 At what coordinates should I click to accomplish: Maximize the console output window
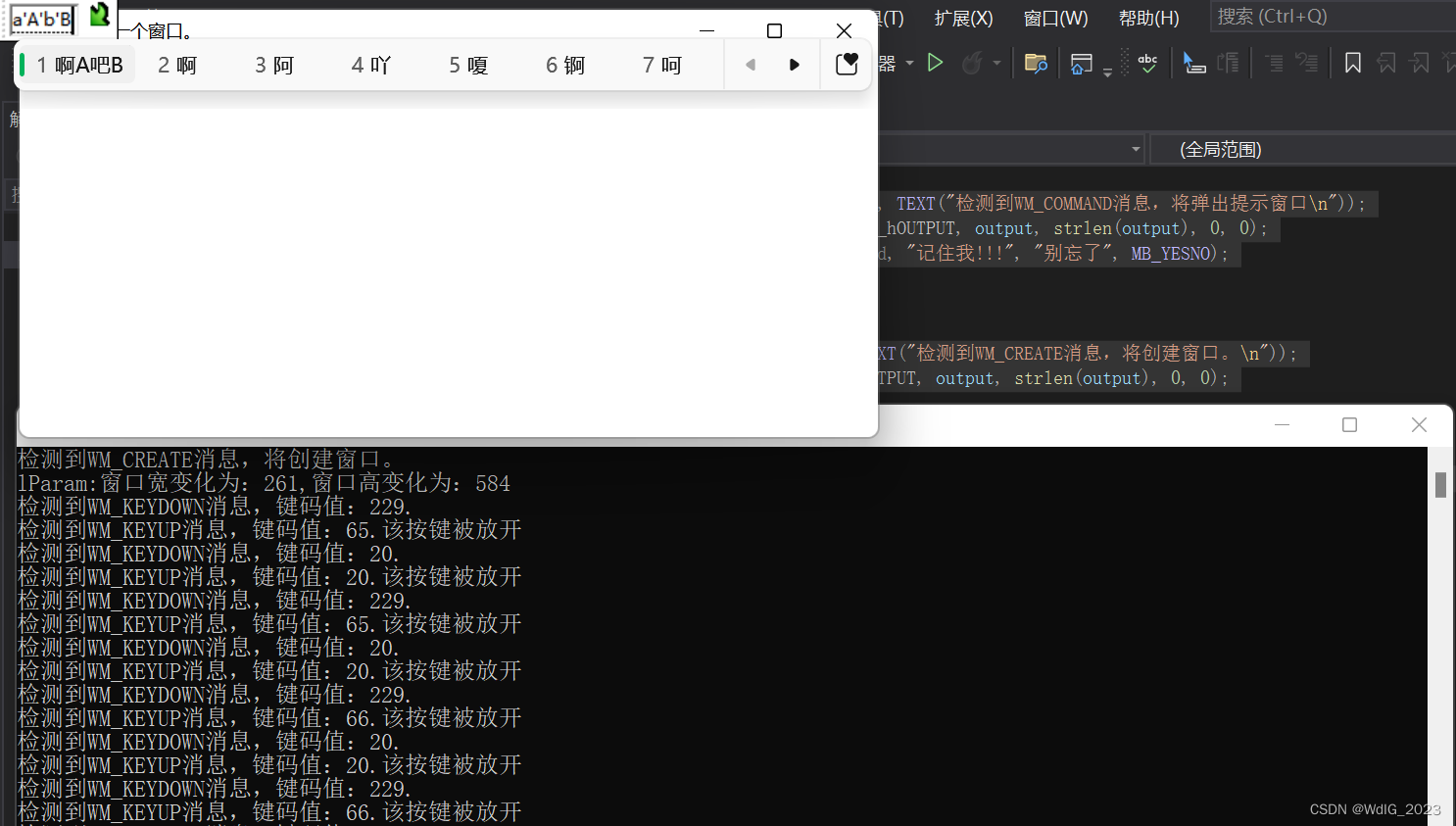[x=1349, y=424]
